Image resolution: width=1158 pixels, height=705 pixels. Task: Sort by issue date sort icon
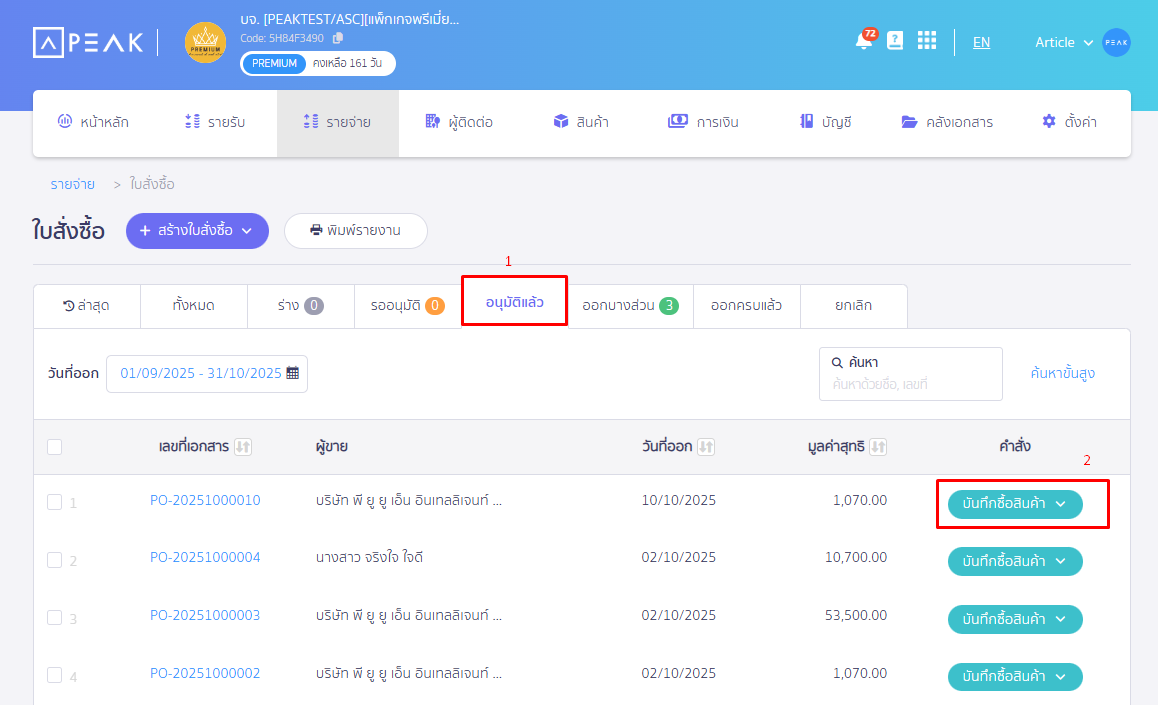pyautogui.click(x=706, y=447)
